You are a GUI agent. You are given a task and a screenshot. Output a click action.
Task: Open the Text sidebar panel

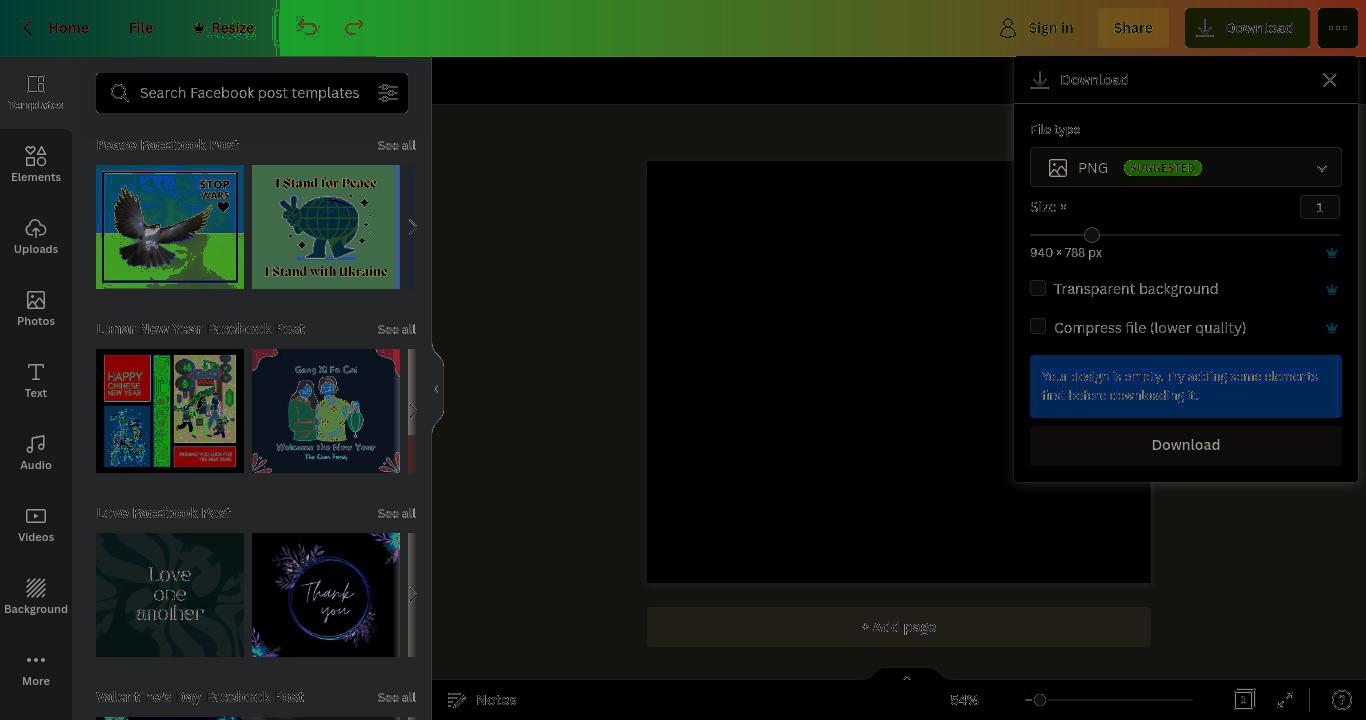pos(36,381)
